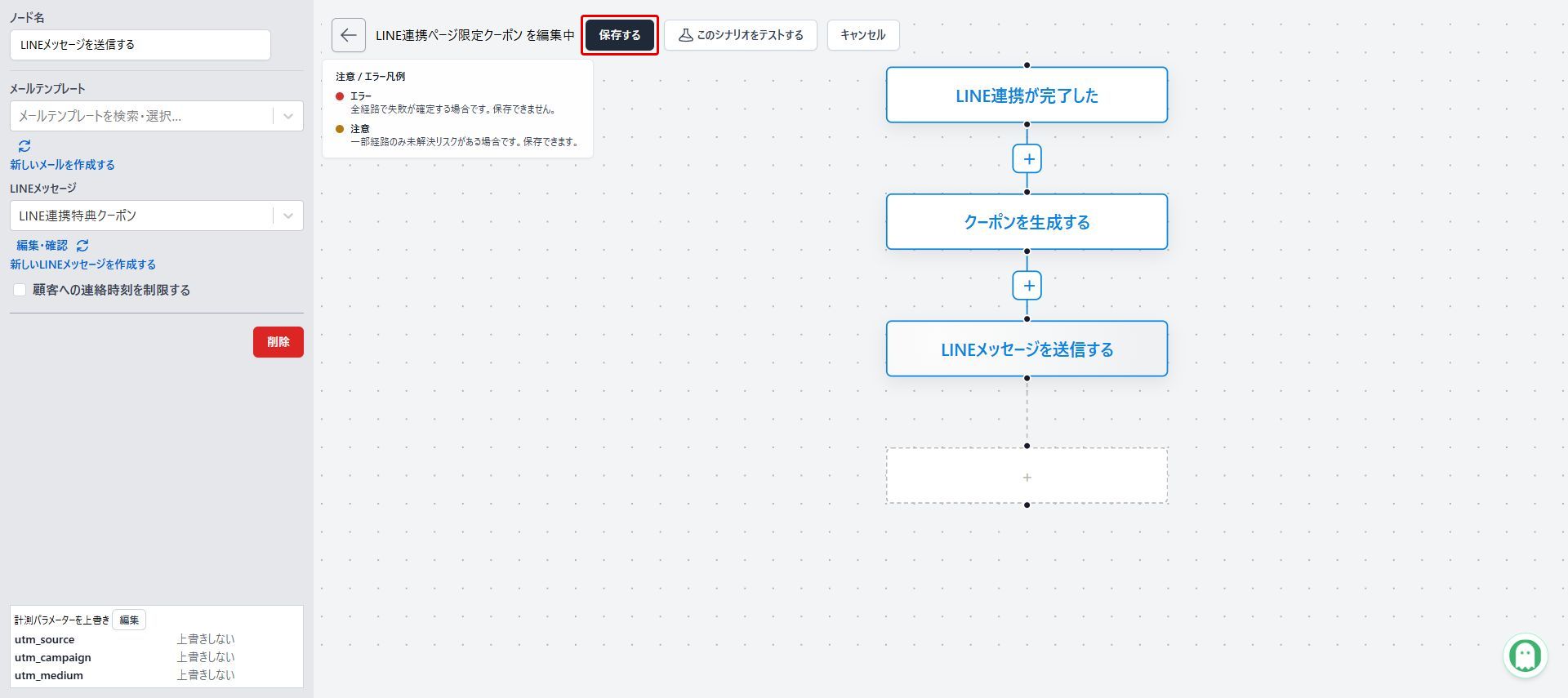
Task: Click the エラー legend entry
Action: pos(446,102)
